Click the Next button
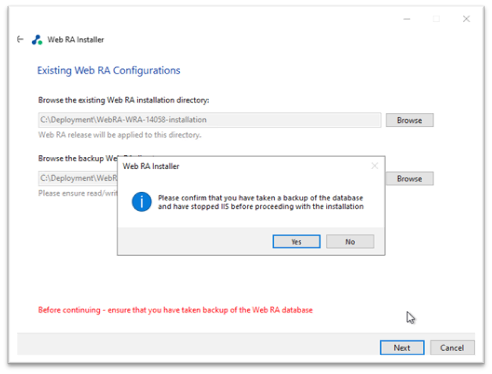492x374 pixels. point(402,348)
